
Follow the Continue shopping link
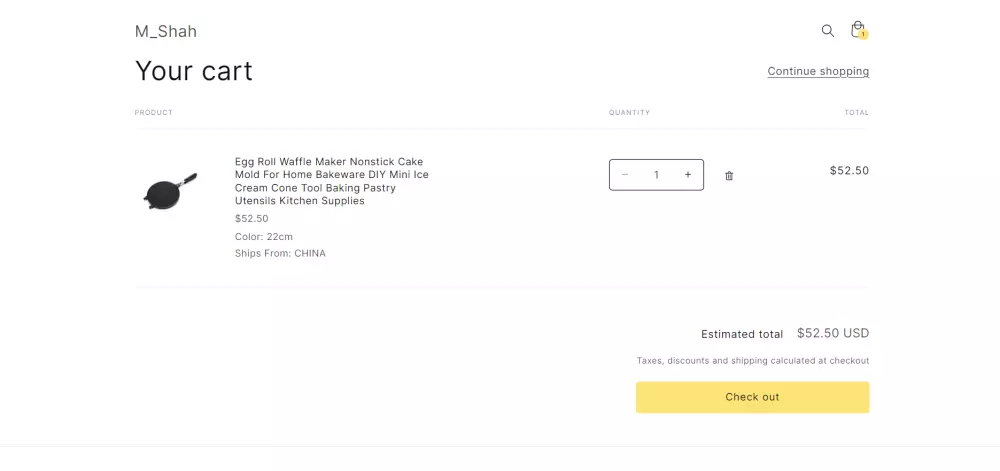(818, 71)
